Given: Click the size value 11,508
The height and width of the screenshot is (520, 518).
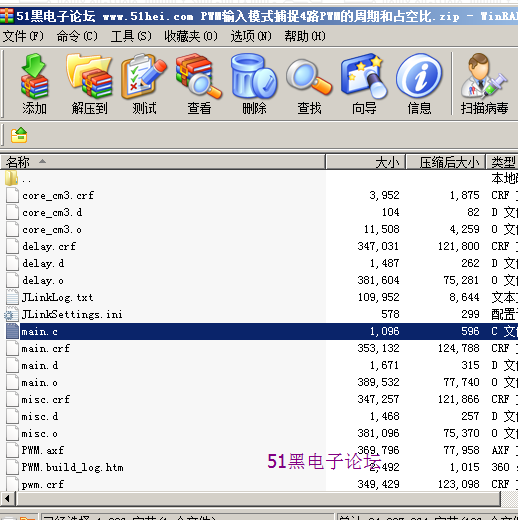Looking at the screenshot, I should pyautogui.click(x=382, y=229).
